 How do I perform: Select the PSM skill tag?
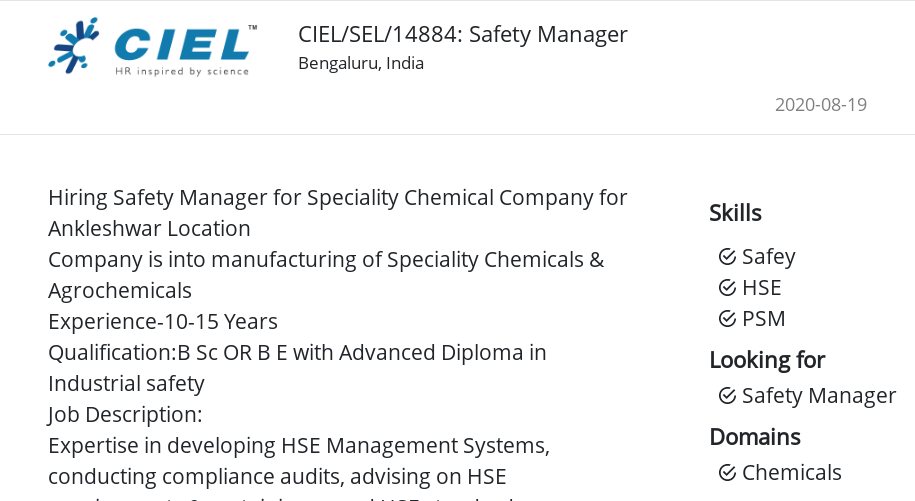(x=763, y=319)
